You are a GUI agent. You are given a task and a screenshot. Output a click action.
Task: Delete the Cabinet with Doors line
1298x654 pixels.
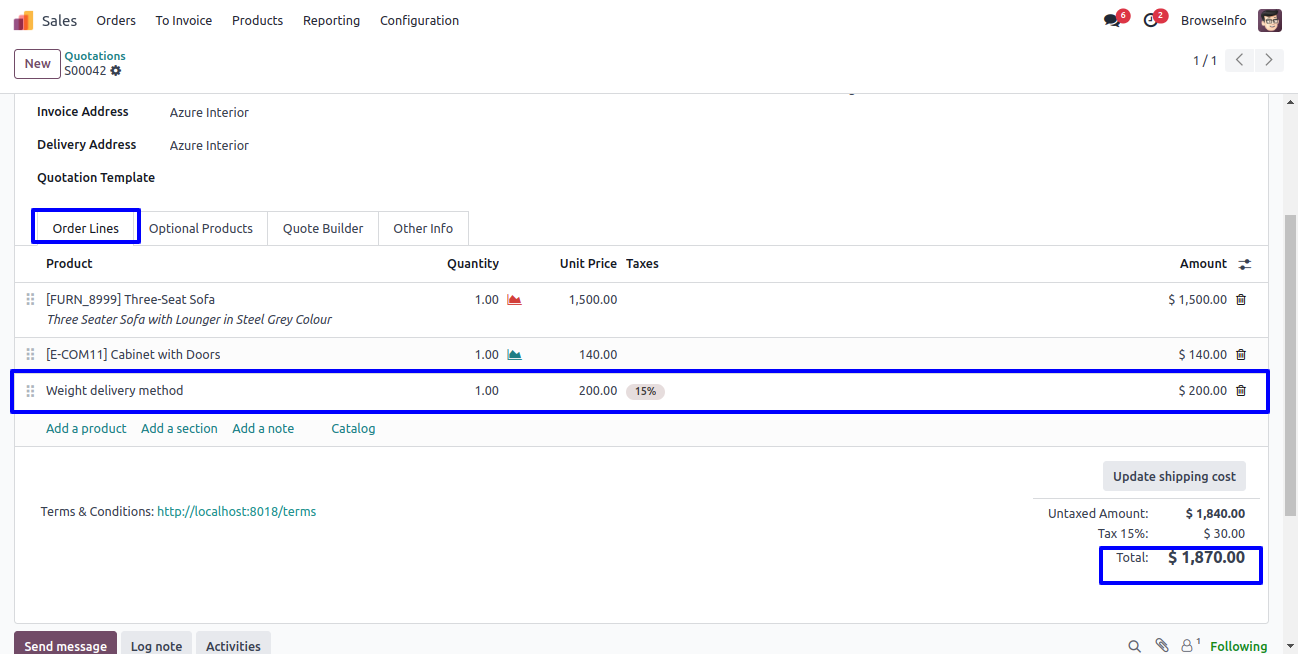1241,354
